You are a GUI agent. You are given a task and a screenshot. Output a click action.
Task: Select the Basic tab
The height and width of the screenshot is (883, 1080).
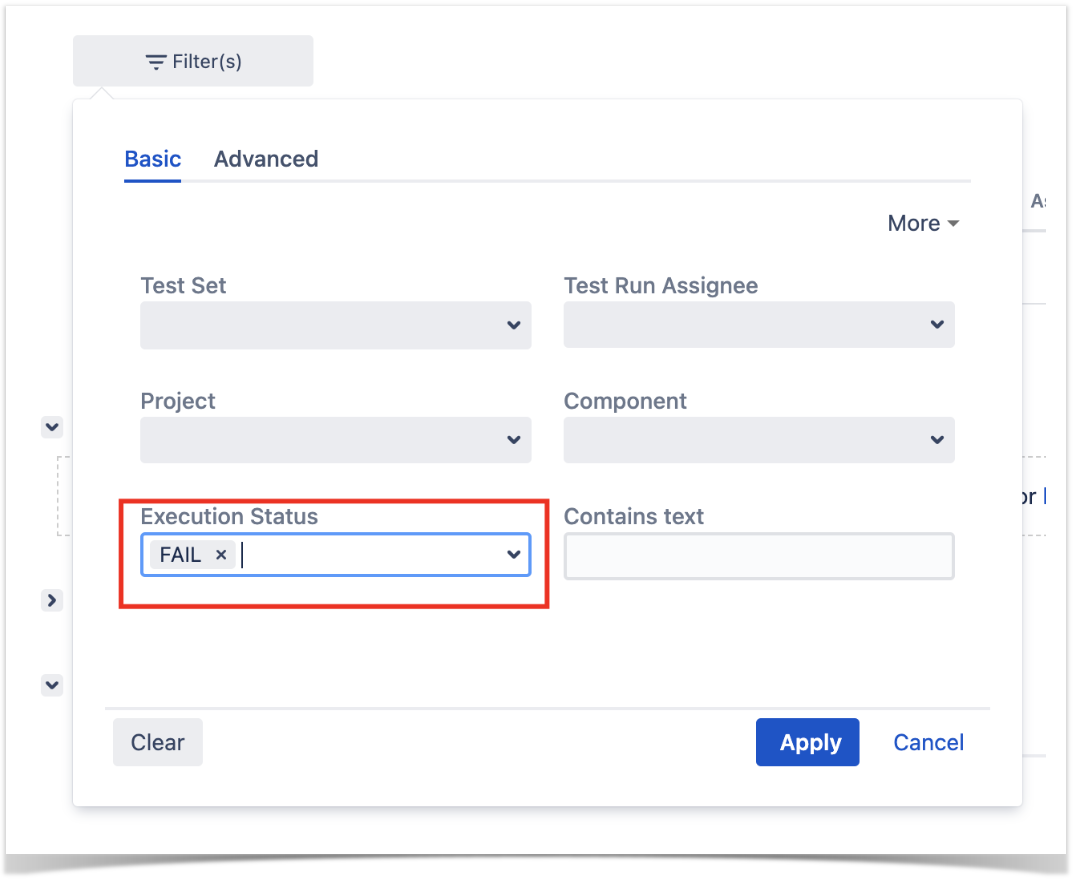pos(153,159)
